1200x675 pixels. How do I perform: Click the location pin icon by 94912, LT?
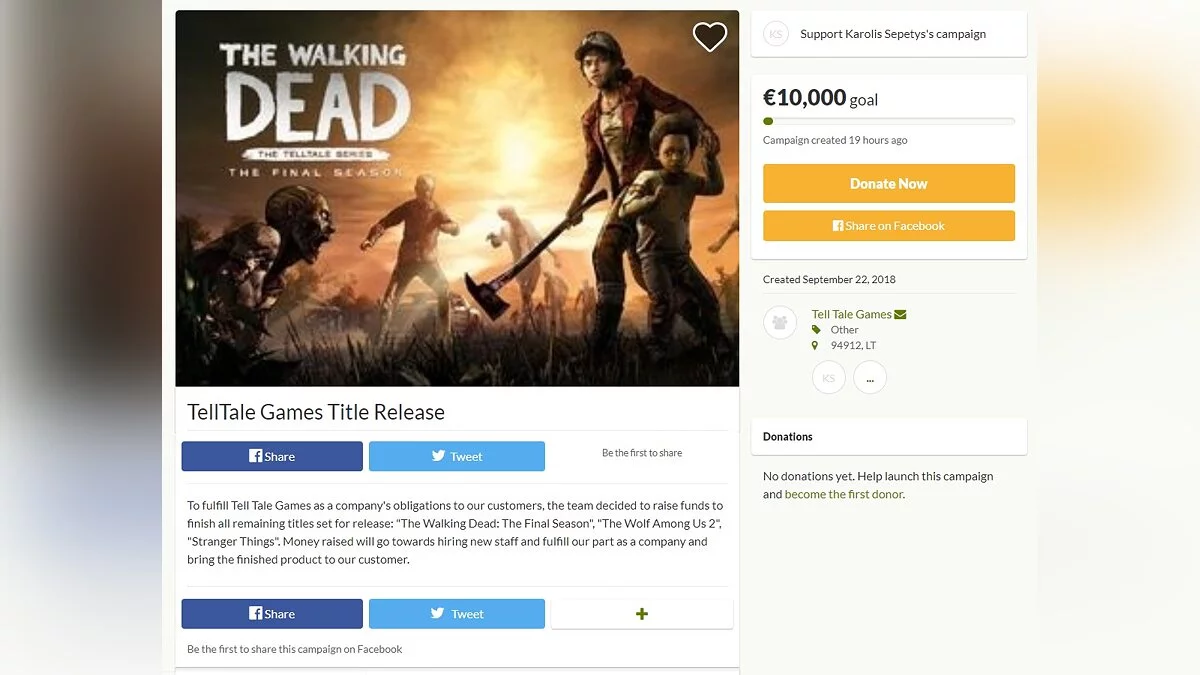click(x=815, y=345)
